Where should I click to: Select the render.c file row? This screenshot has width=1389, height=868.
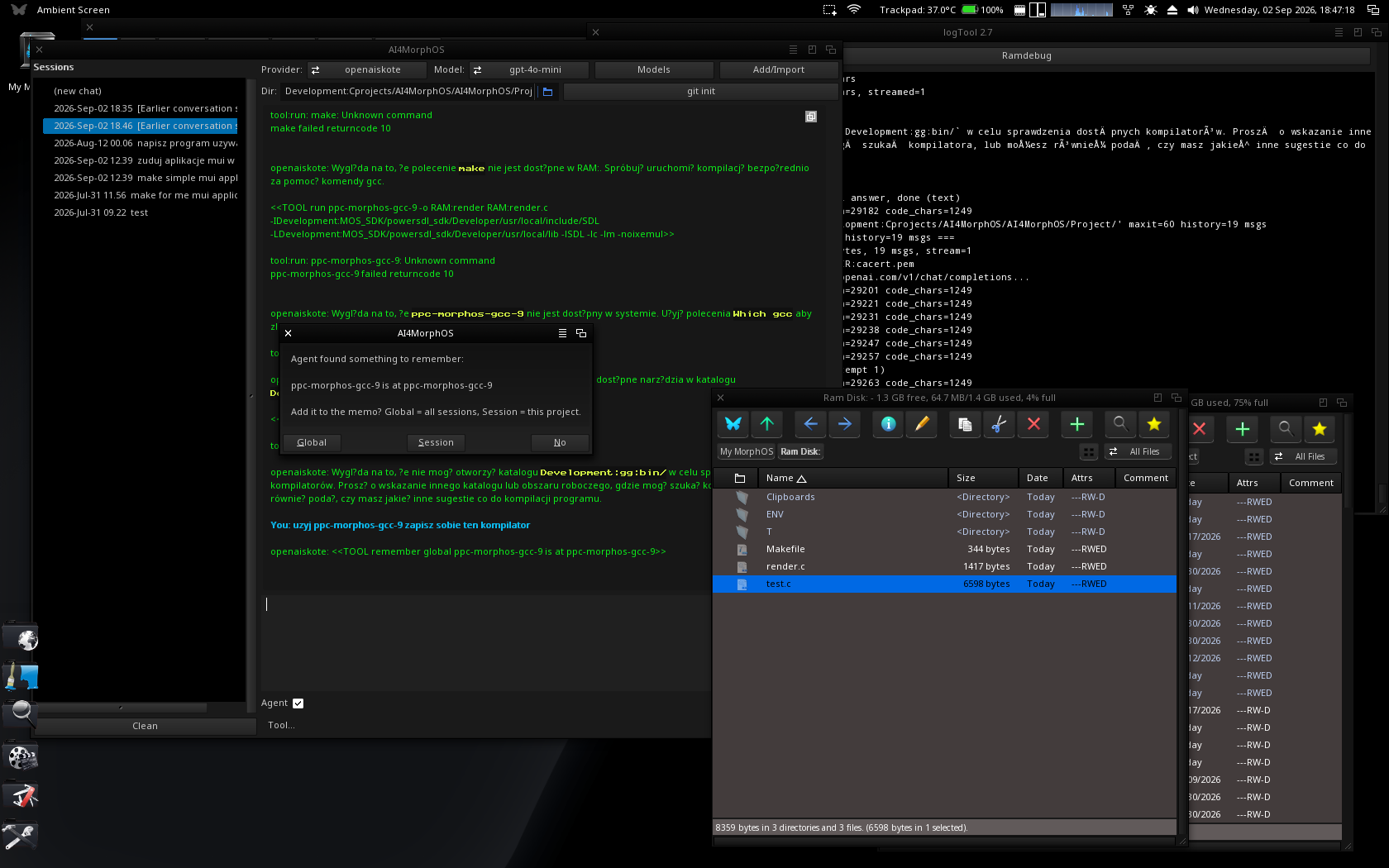(944, 567)
